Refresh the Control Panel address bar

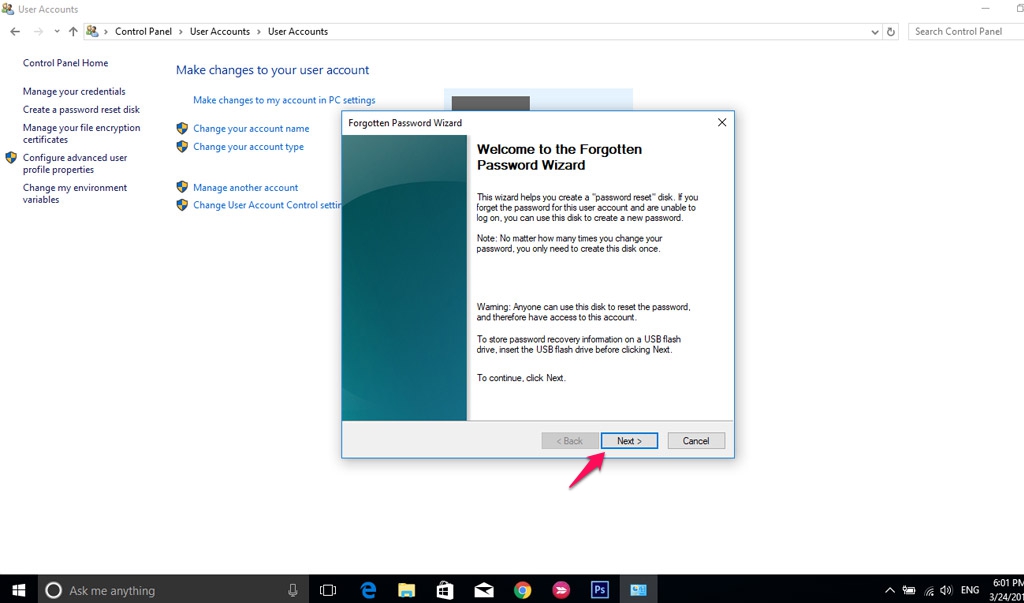click(891, 32)
